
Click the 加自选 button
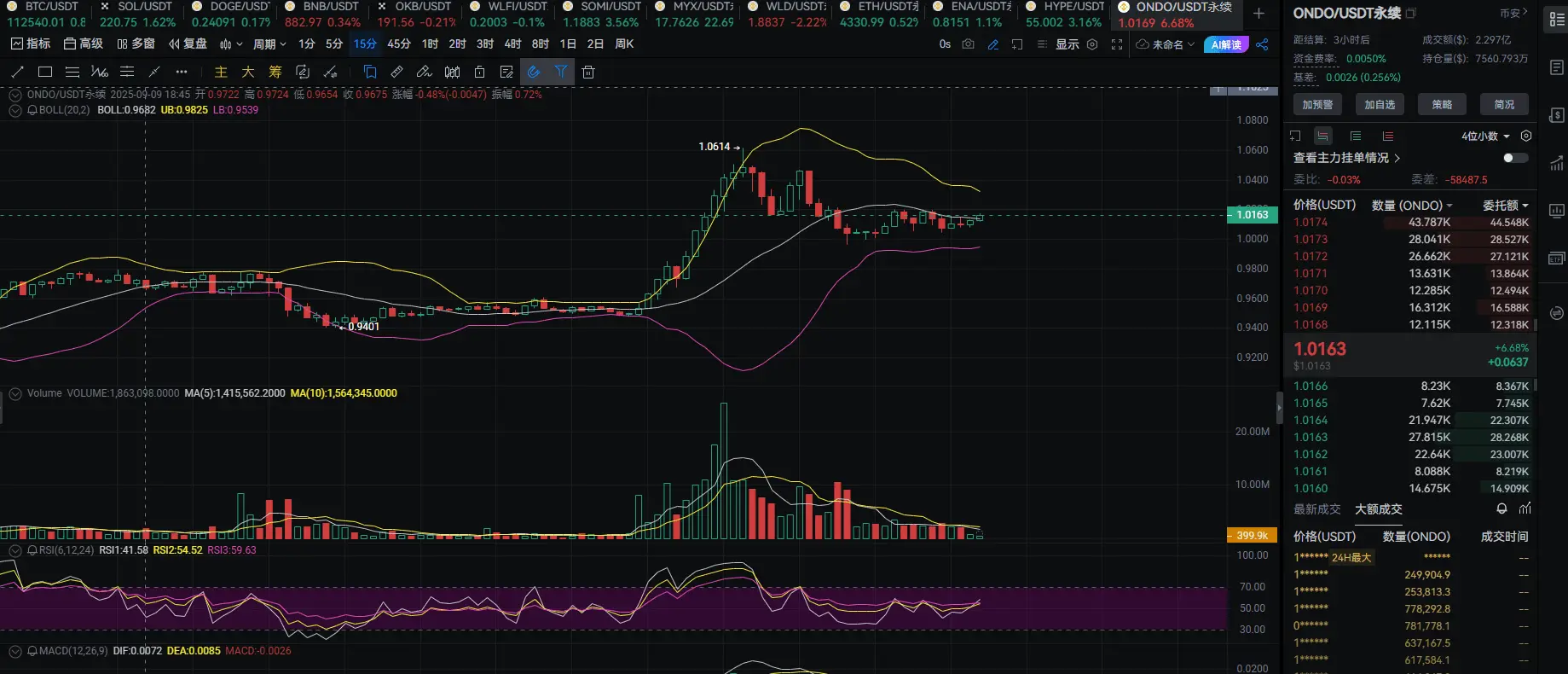coord(1380,104)
